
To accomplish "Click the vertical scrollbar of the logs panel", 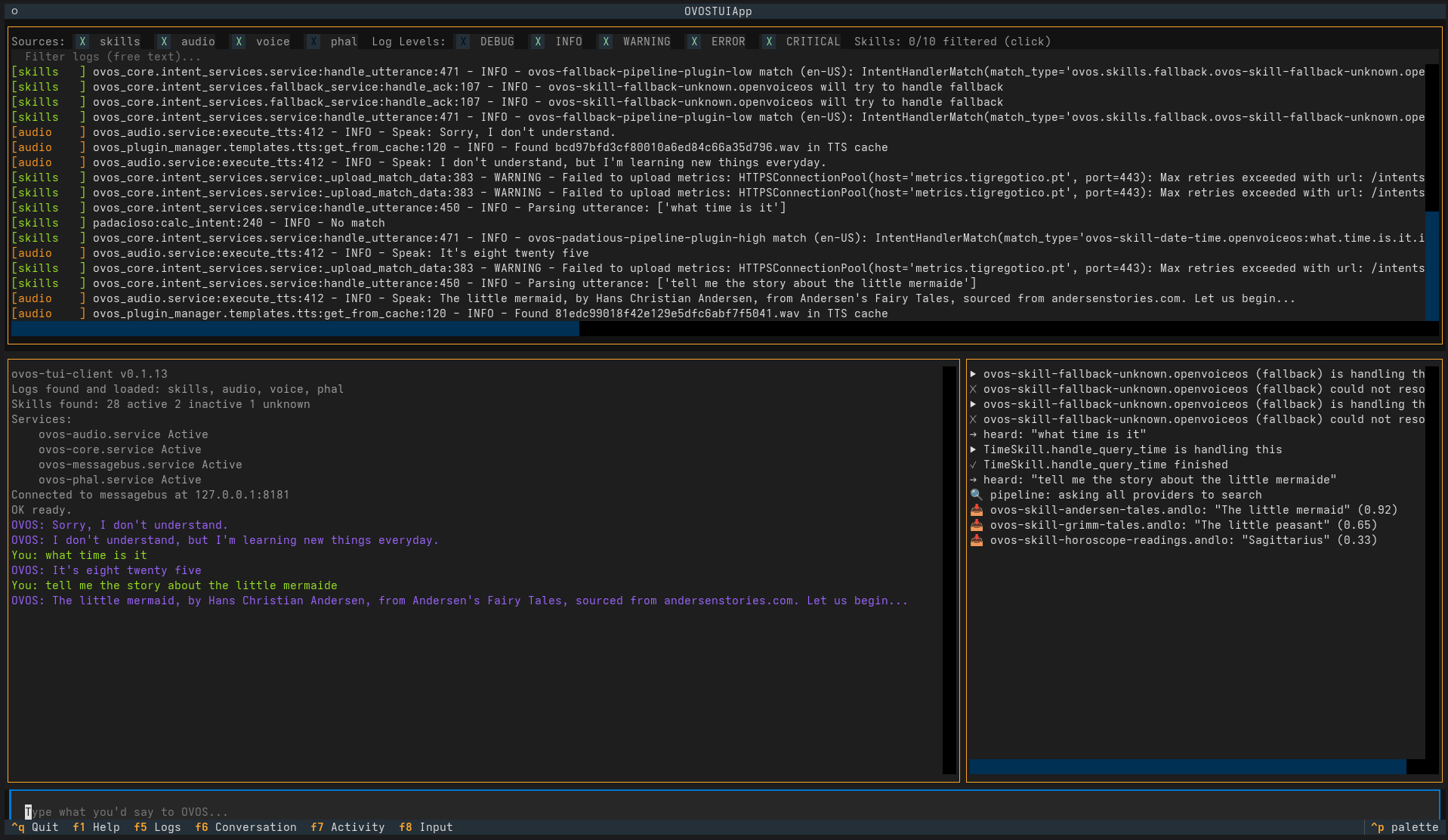I will point(1431,266).
